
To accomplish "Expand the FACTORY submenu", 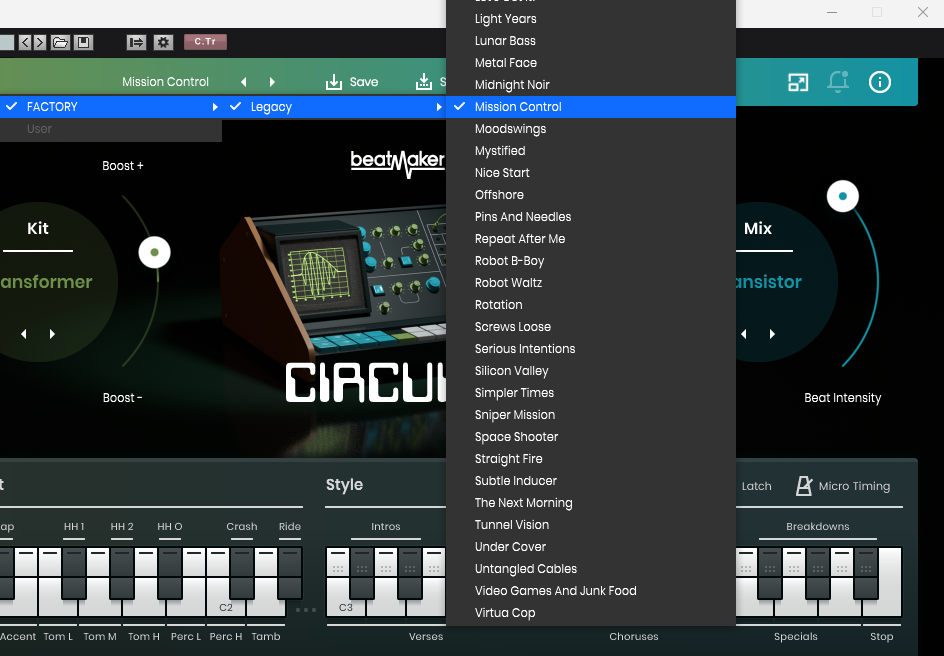I will tap(111, 107).
